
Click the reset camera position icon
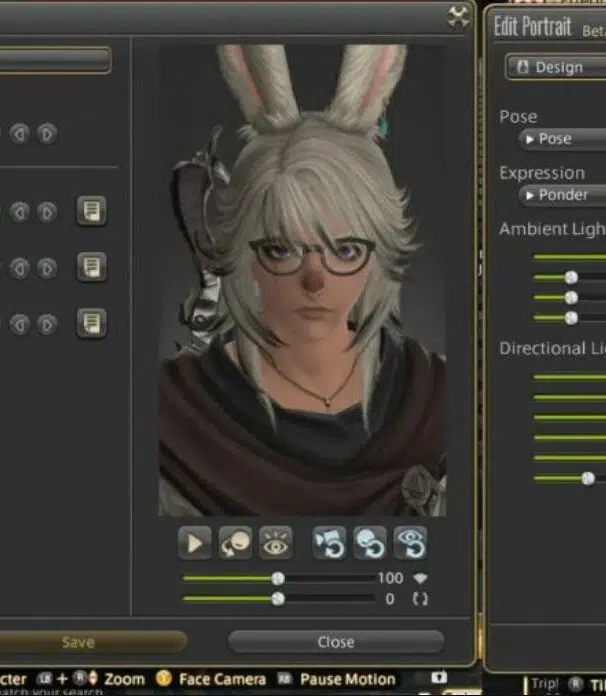click(330, 543)
